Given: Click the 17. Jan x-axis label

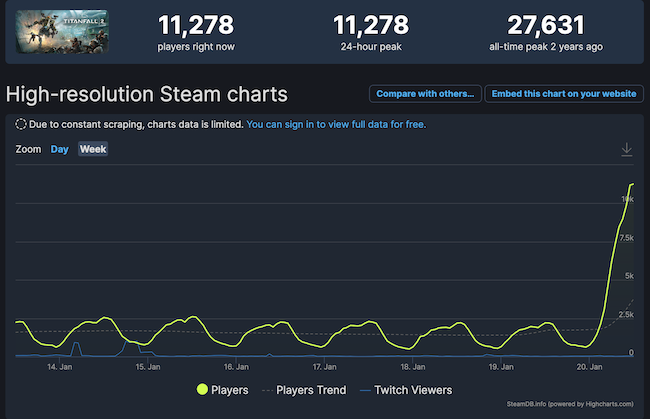Looking at the screenshot, I should pyautogui.click(x=326, y=367).
